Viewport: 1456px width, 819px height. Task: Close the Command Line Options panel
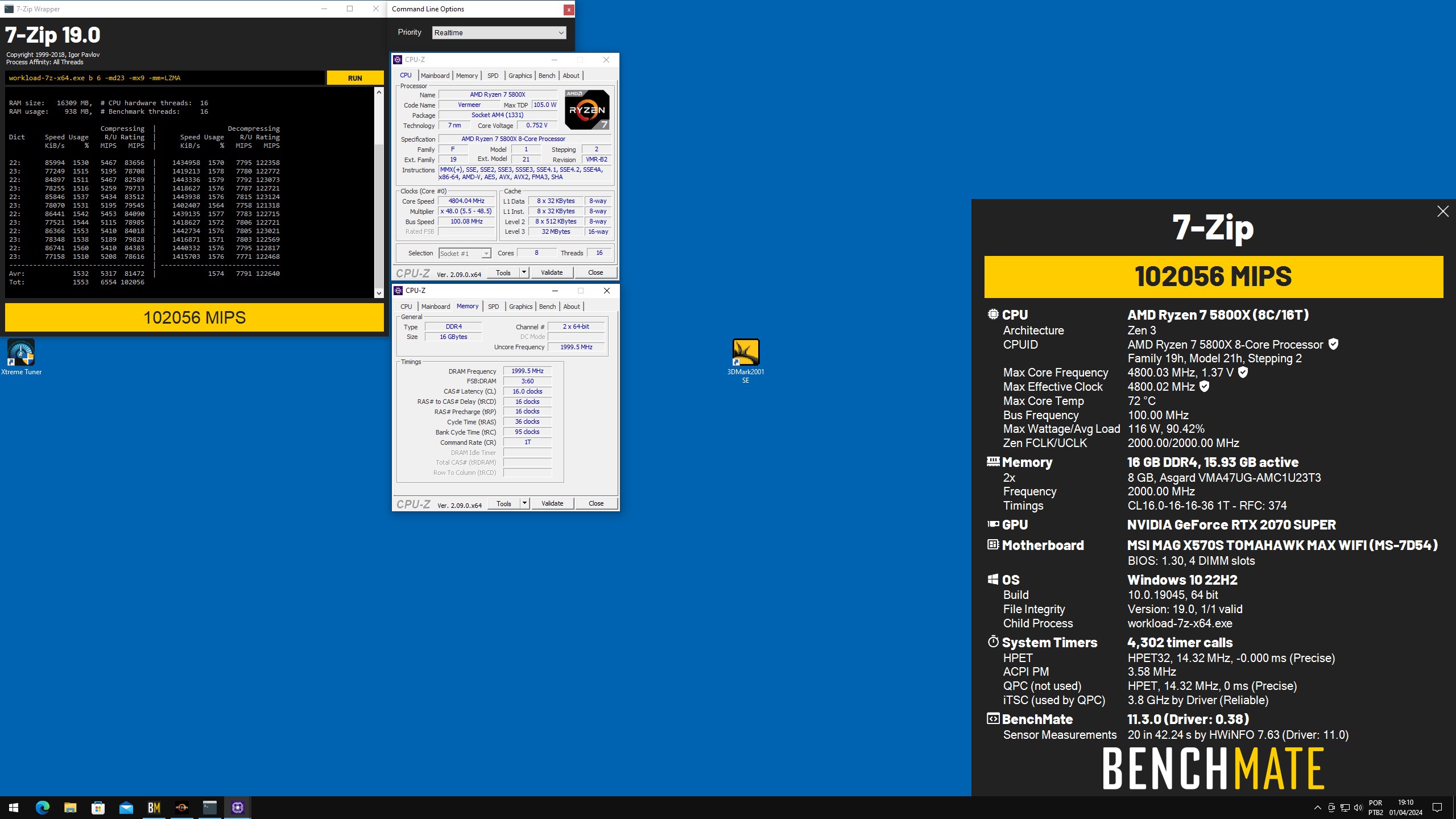568,9
